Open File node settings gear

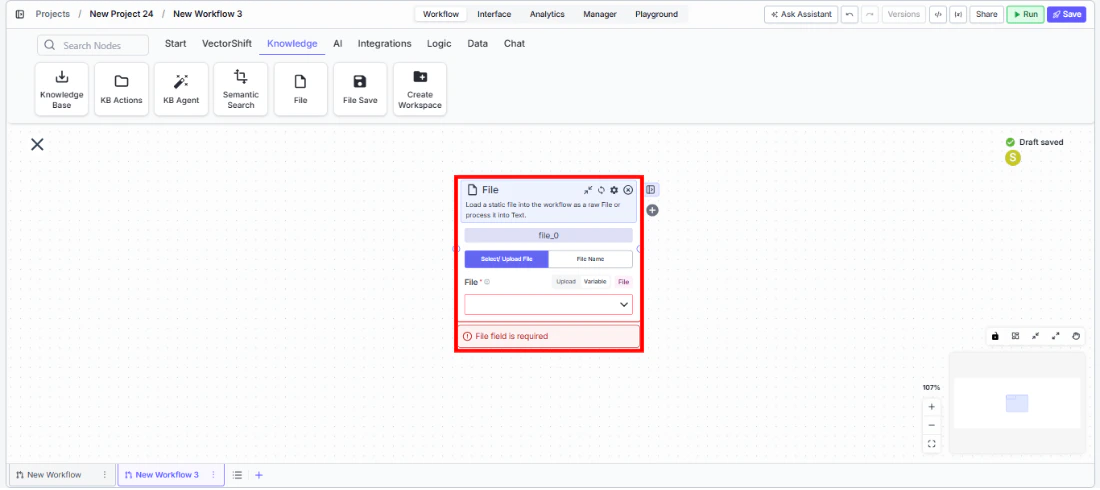[614, 190]
